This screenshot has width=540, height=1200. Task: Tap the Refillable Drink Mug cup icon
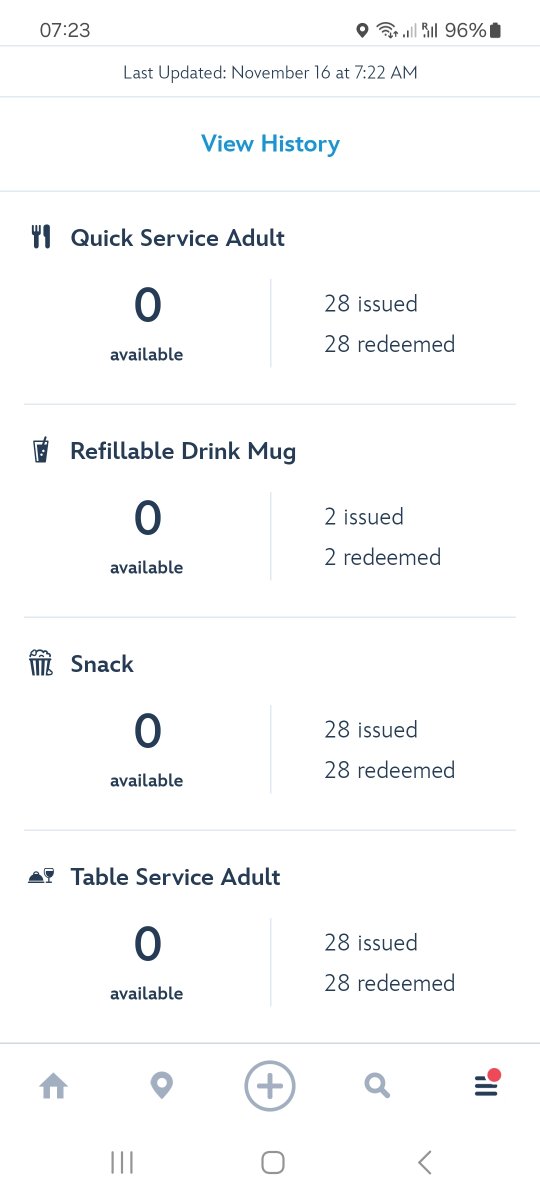point(41,450)
